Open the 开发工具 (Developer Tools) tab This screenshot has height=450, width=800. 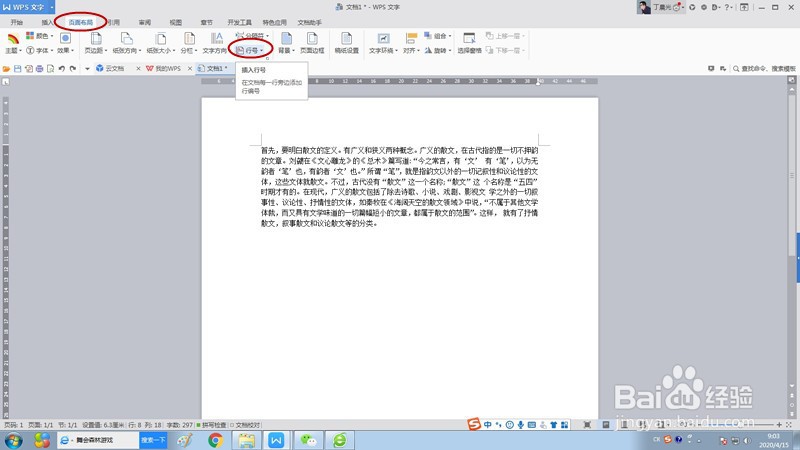pyautogui.click(x=239, y=22)
